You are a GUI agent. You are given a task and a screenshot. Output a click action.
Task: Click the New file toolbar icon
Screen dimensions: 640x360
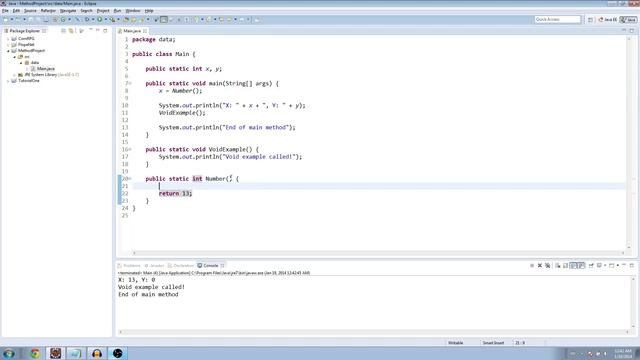point(6,19)
